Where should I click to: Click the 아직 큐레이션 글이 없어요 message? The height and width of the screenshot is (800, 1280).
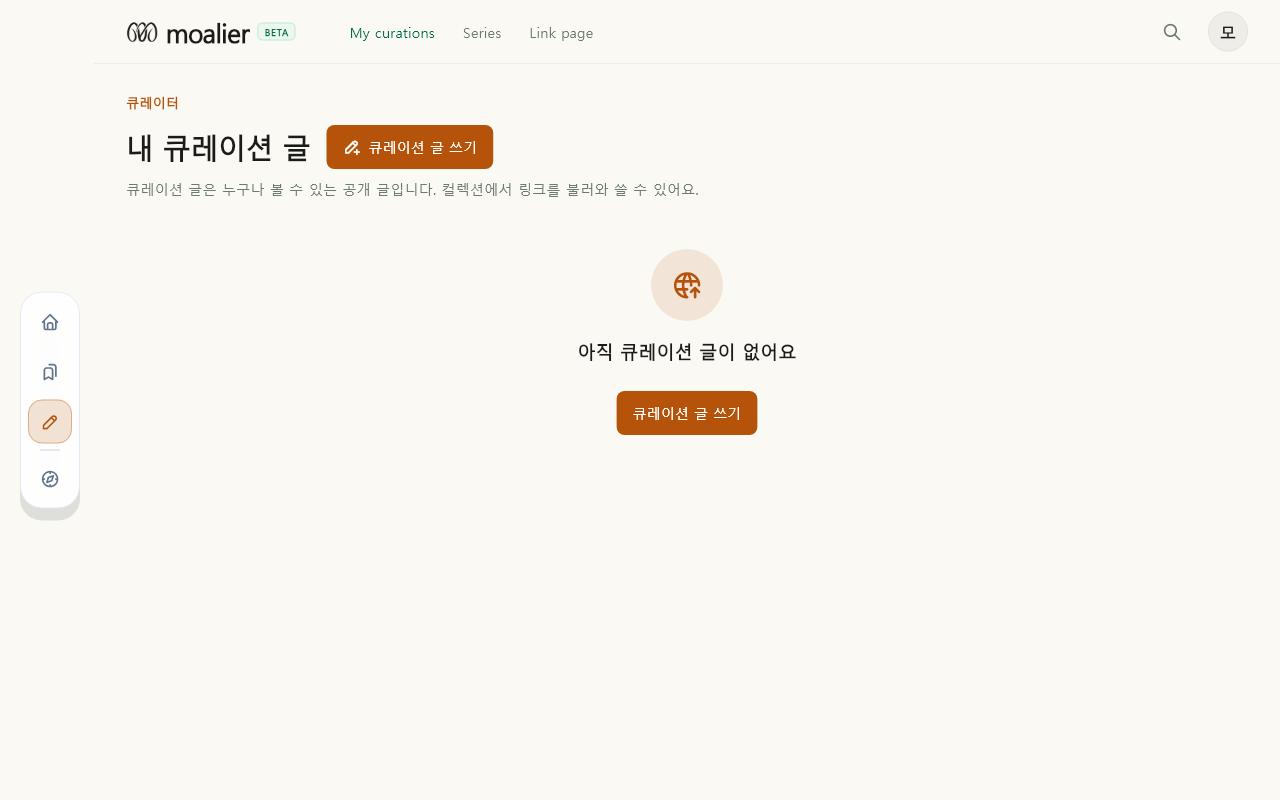(687, 352)
